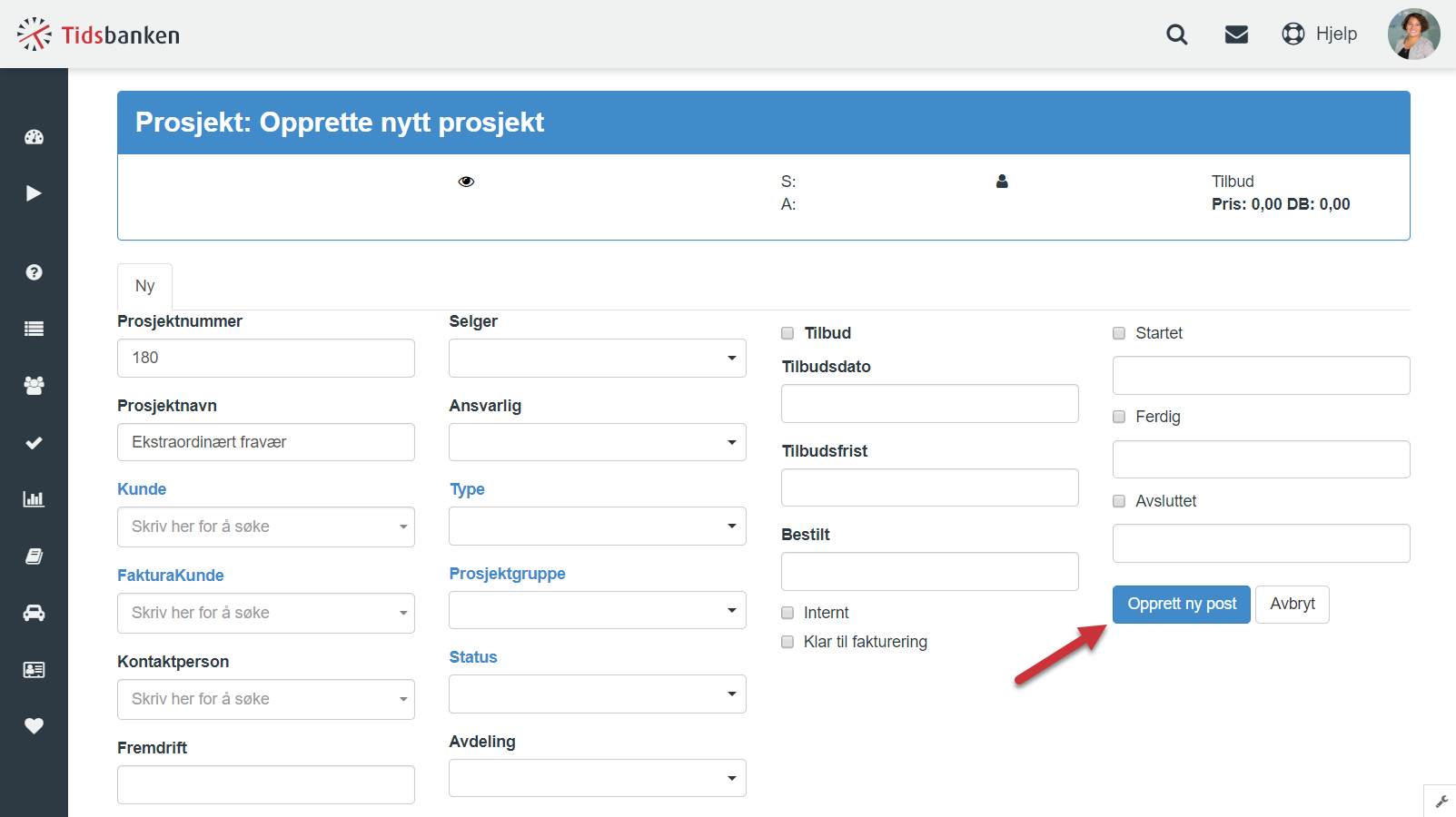
Task: Open the Tidsbanken home logo
Action: coord(98,34)
